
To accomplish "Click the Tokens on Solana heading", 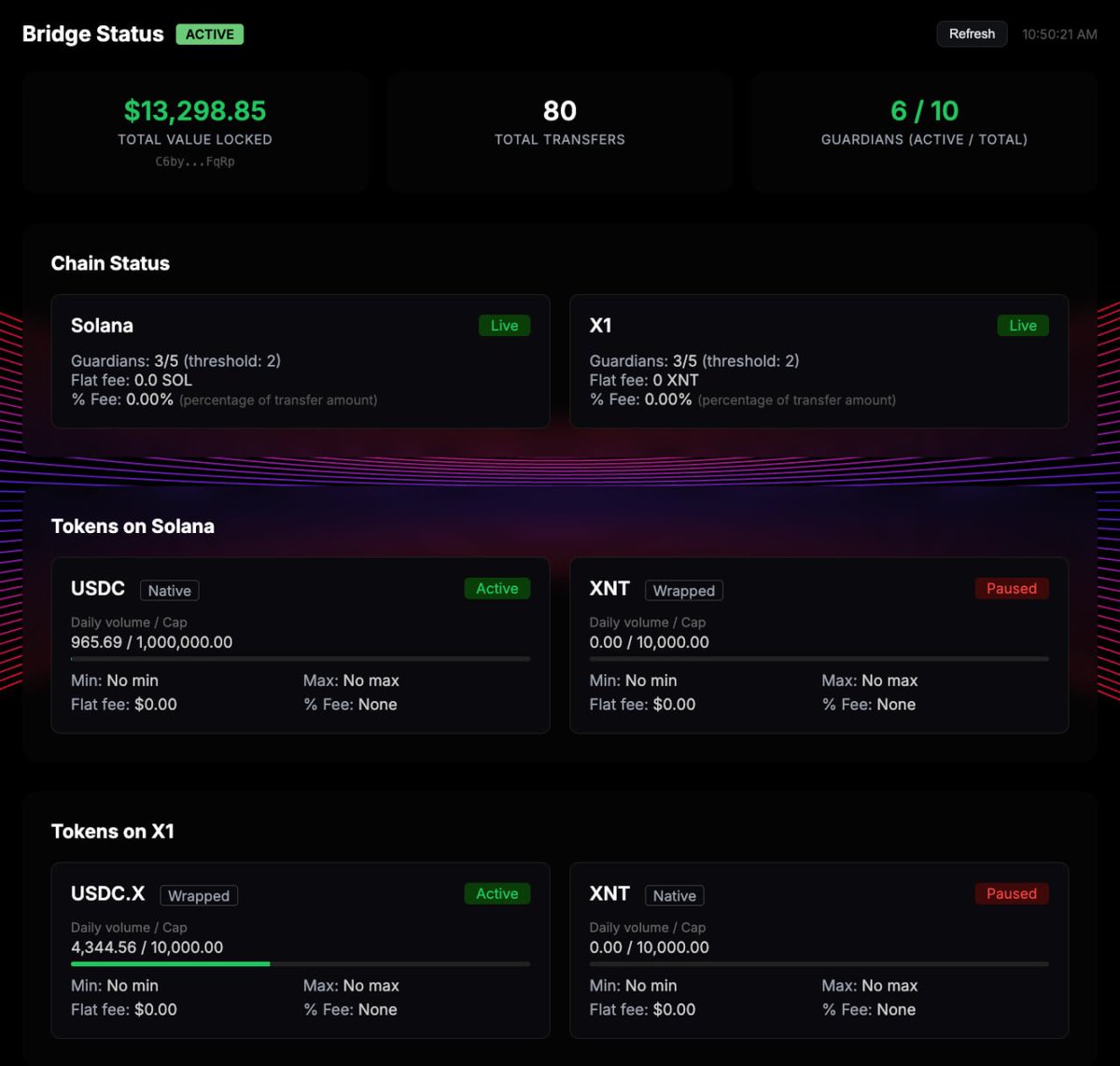I will pyautogui.click(x=133, y=526).
